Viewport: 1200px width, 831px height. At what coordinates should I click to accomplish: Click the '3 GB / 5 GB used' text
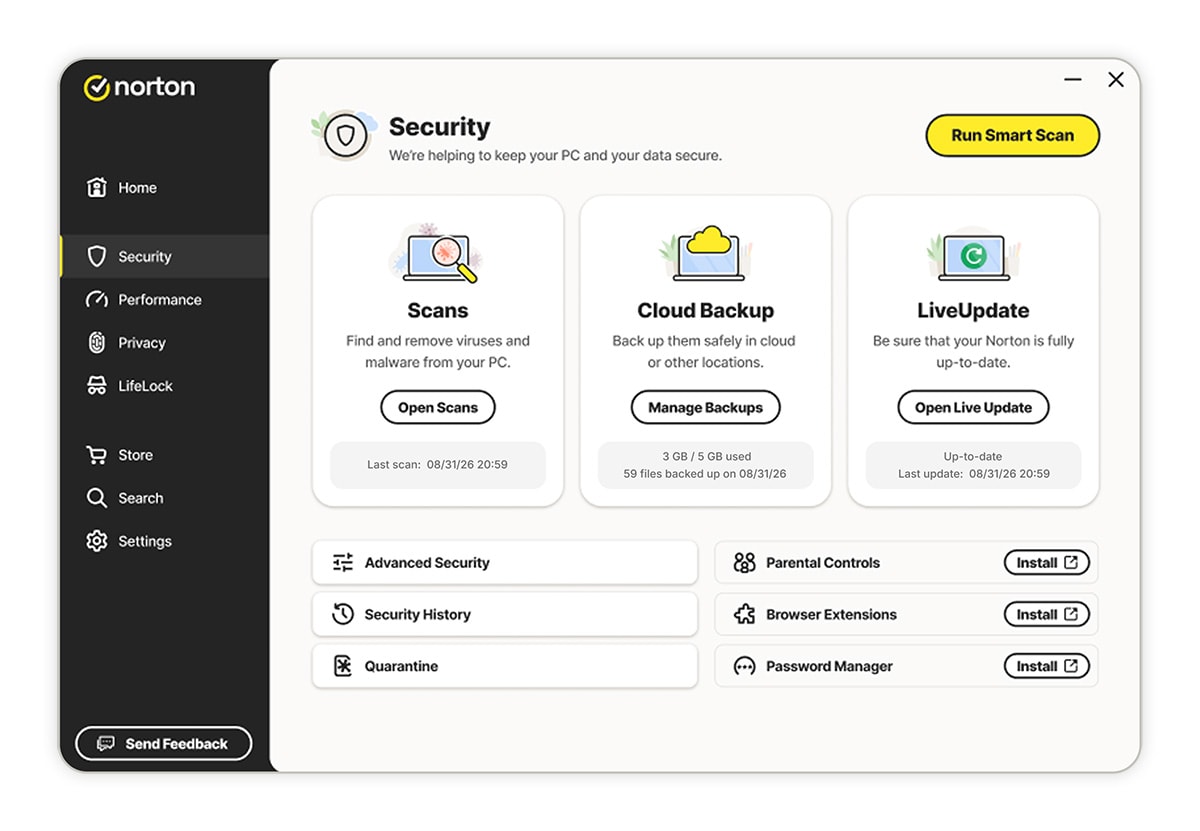706,456
